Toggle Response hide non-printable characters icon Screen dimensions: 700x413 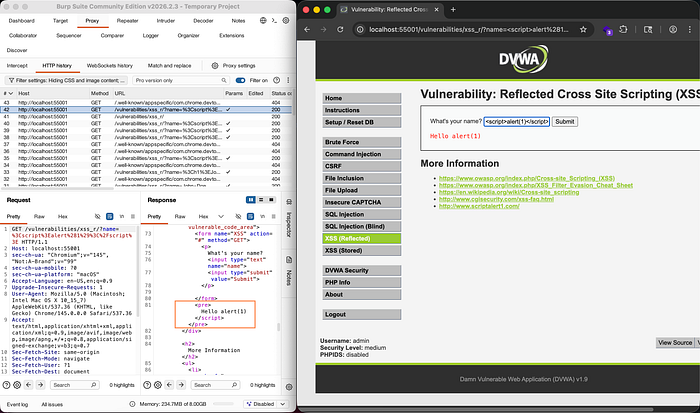click(238, 217)
